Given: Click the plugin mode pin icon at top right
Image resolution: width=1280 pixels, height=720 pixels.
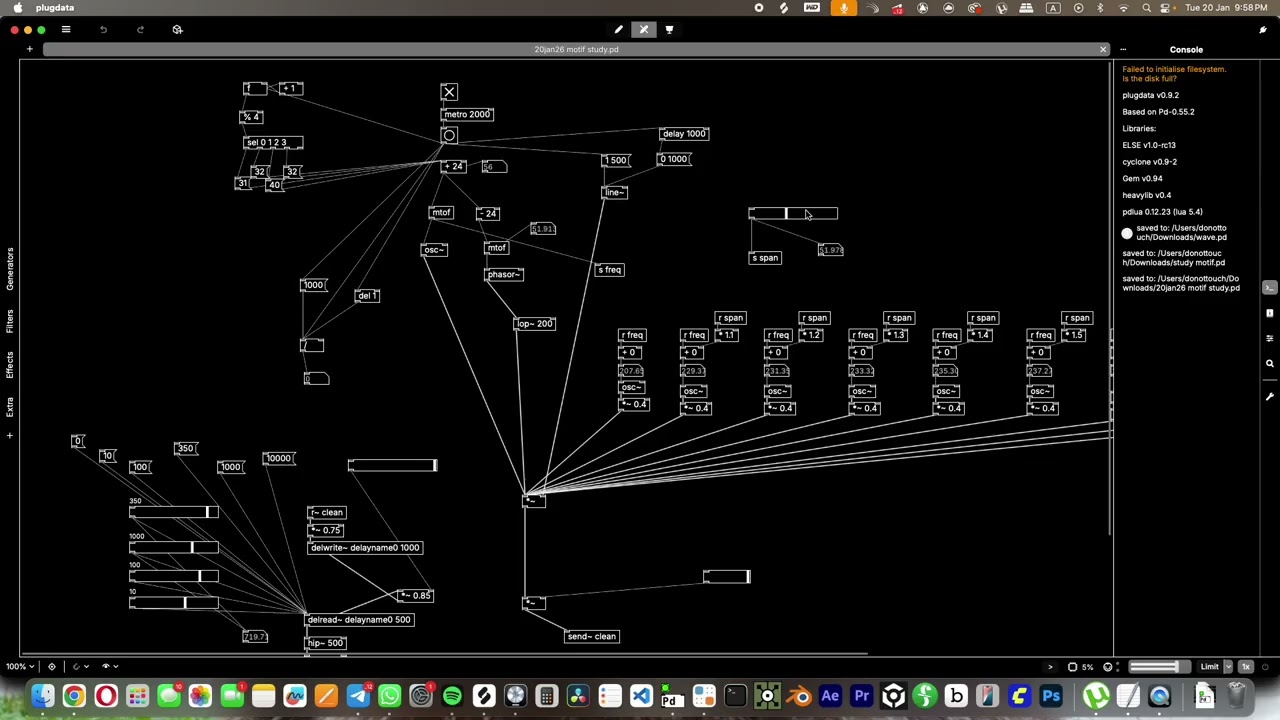Looking at the screenshot, I should point(1263,29).
